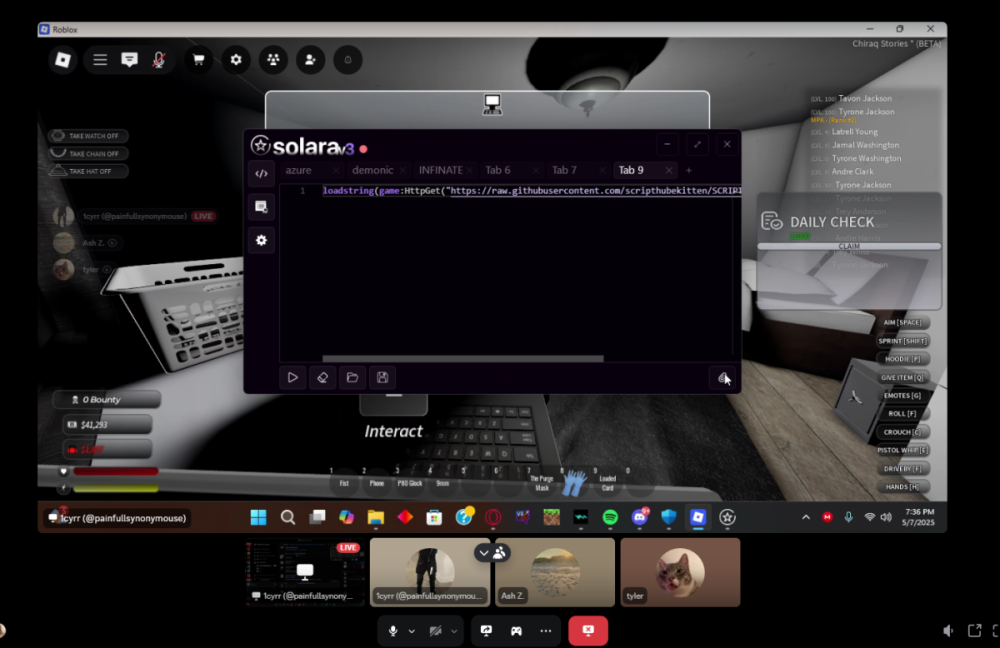The image size is (1000, 648).
Task: Click the HANDS [H] game button
Action: tap(902, 487)
